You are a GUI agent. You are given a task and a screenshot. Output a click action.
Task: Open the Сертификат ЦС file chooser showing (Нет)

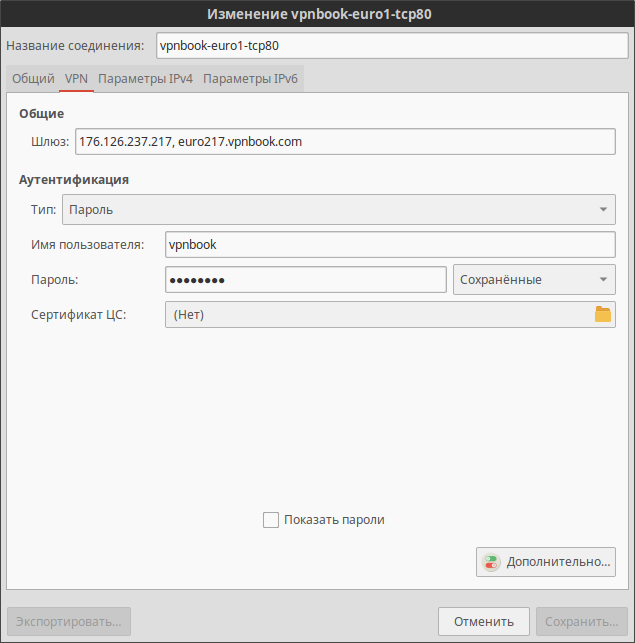(x=380, y=315)
